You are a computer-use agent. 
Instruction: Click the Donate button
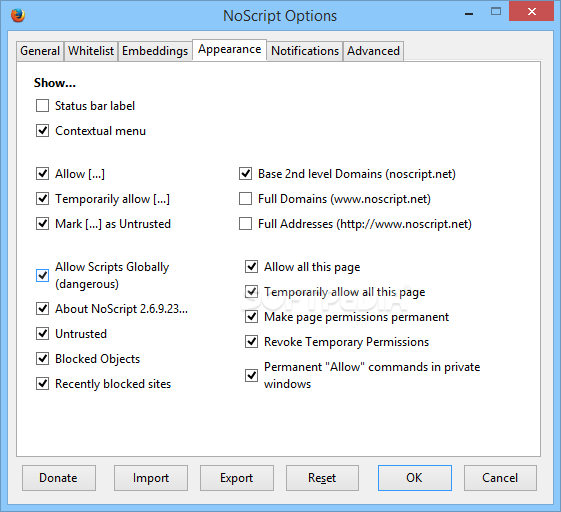coord(59,478)
